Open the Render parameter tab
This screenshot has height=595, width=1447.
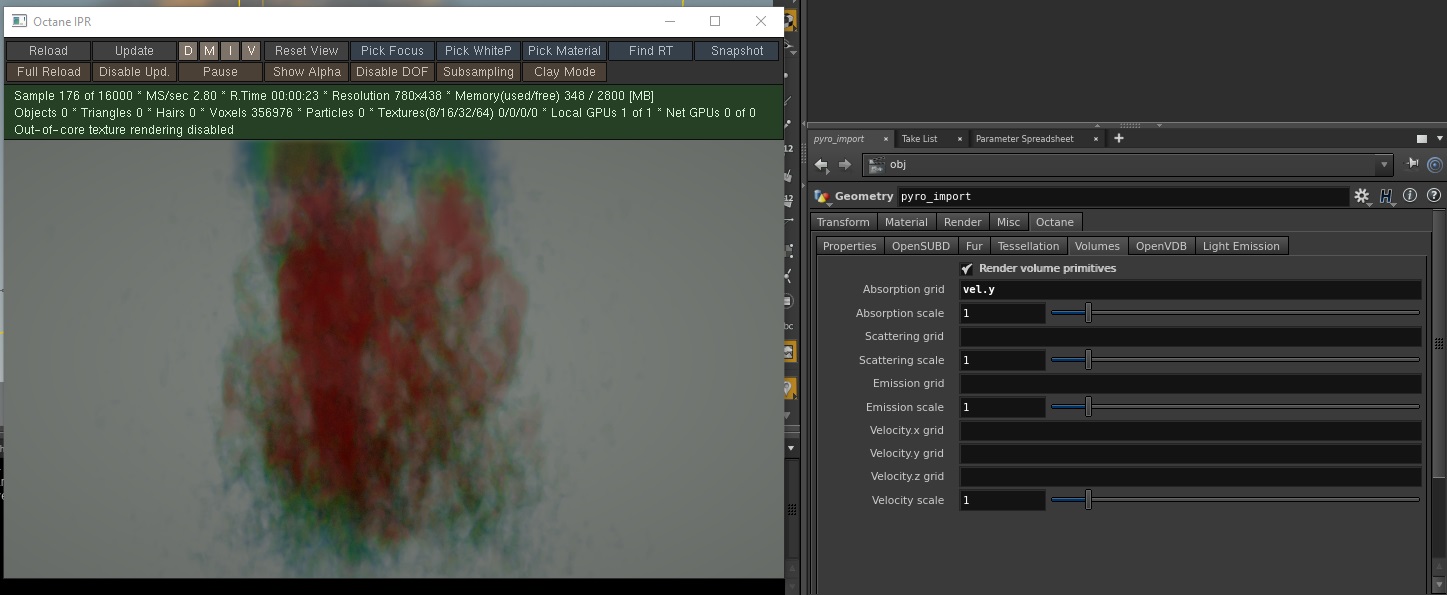coord(963,222)
